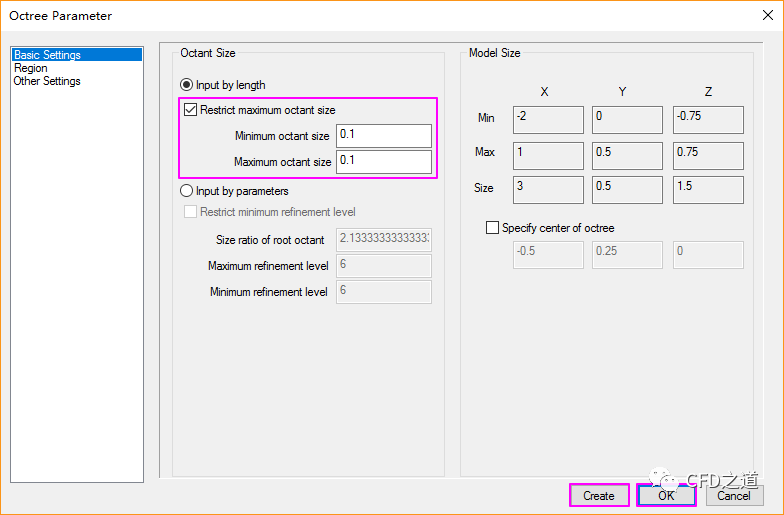
Task: Click the Y column header
Action: click(622, 92)
